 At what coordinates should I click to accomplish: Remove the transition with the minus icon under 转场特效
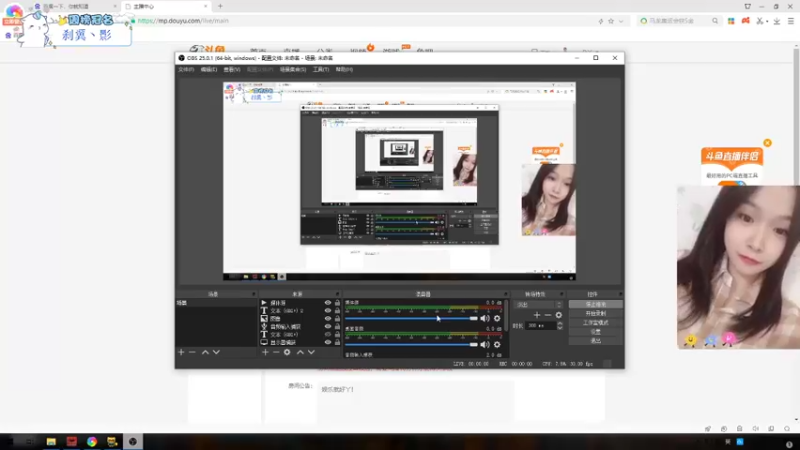click(547, 315)
